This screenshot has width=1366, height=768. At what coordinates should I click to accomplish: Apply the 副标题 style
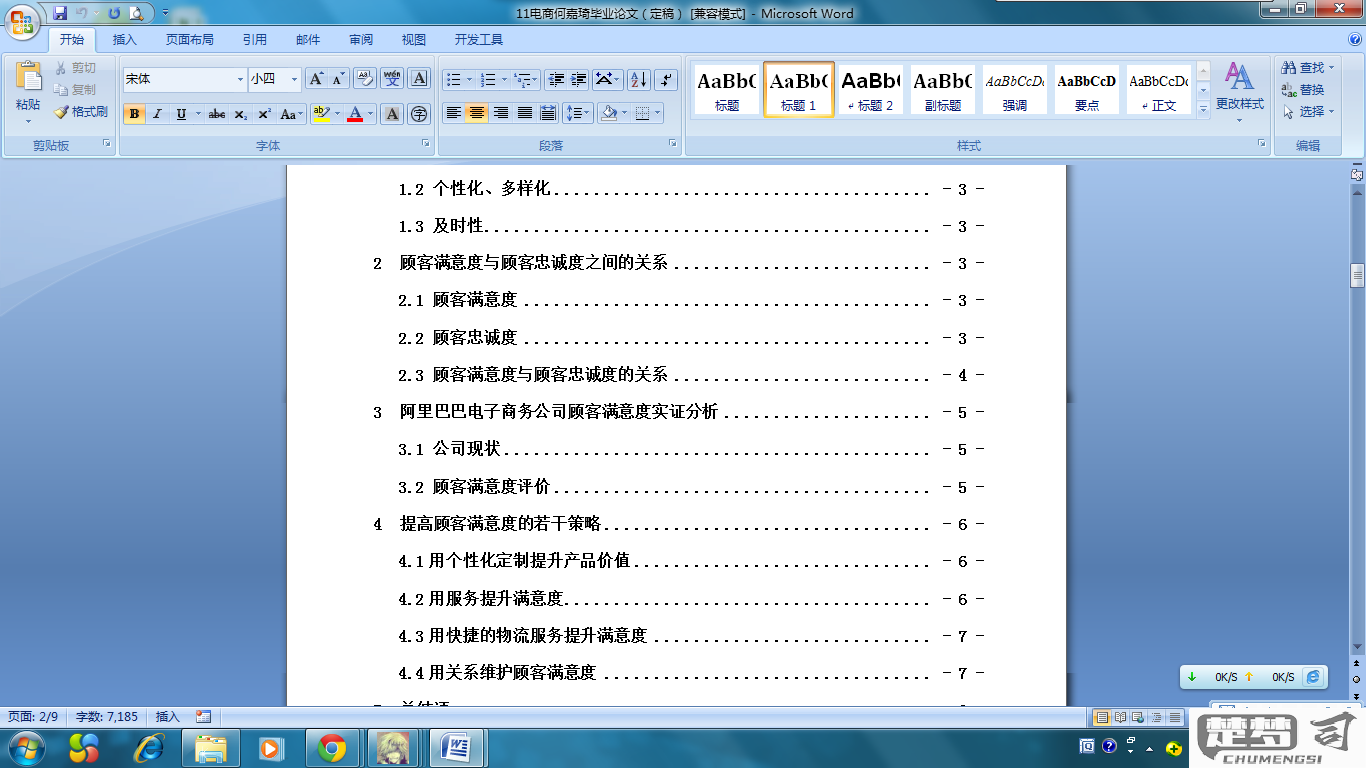pyautogui.click(x=943, y=90)
